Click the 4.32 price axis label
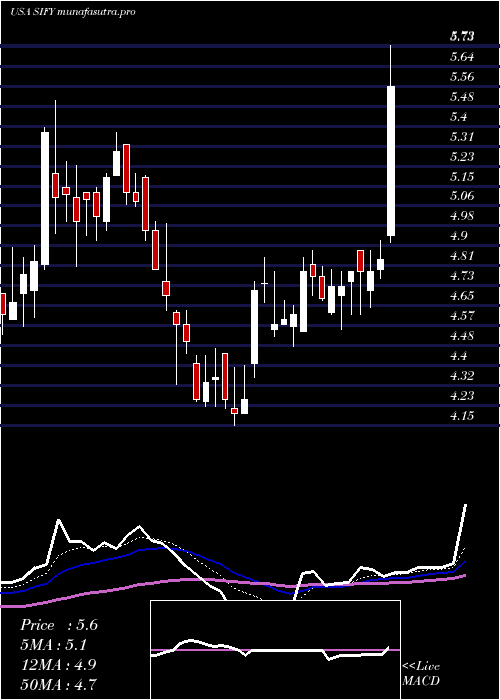The width and height of the screenshot is (500, 700). click(x=462, y=376)
